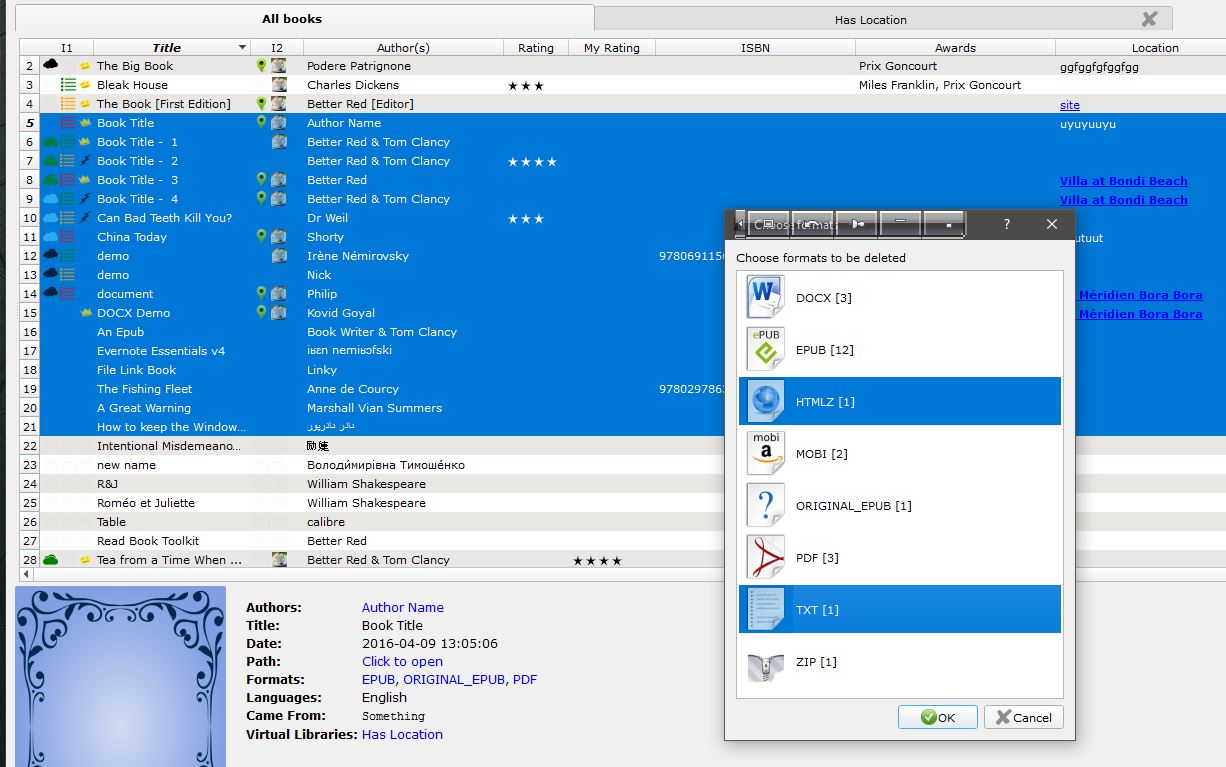Open the Title column sort dropdown arrow

point(242,48)
